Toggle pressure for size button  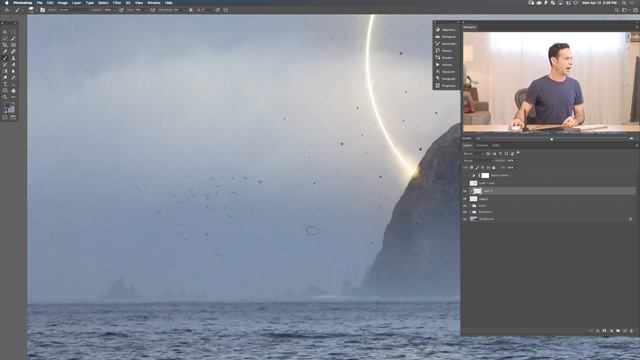coord(217,10)
